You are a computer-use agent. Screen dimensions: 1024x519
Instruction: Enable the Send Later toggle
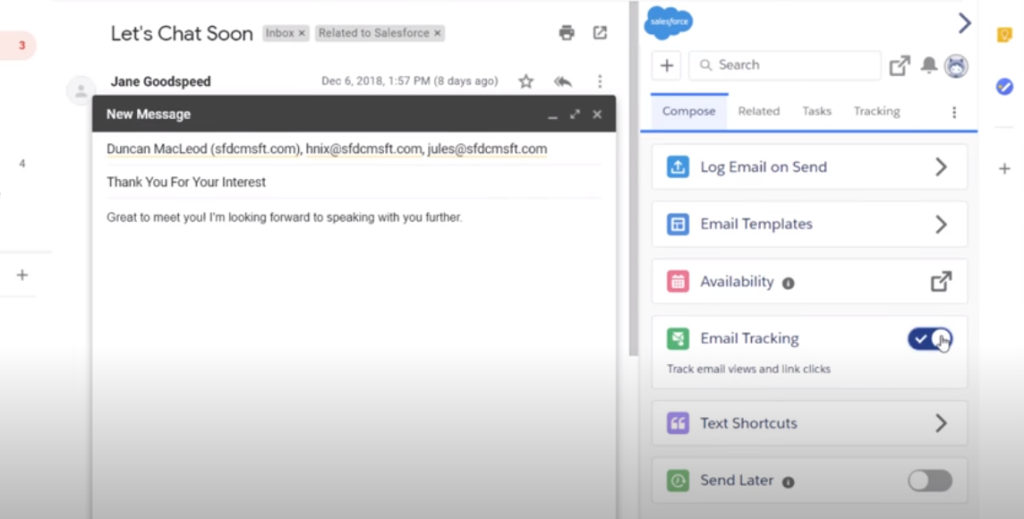click(930, 481)
